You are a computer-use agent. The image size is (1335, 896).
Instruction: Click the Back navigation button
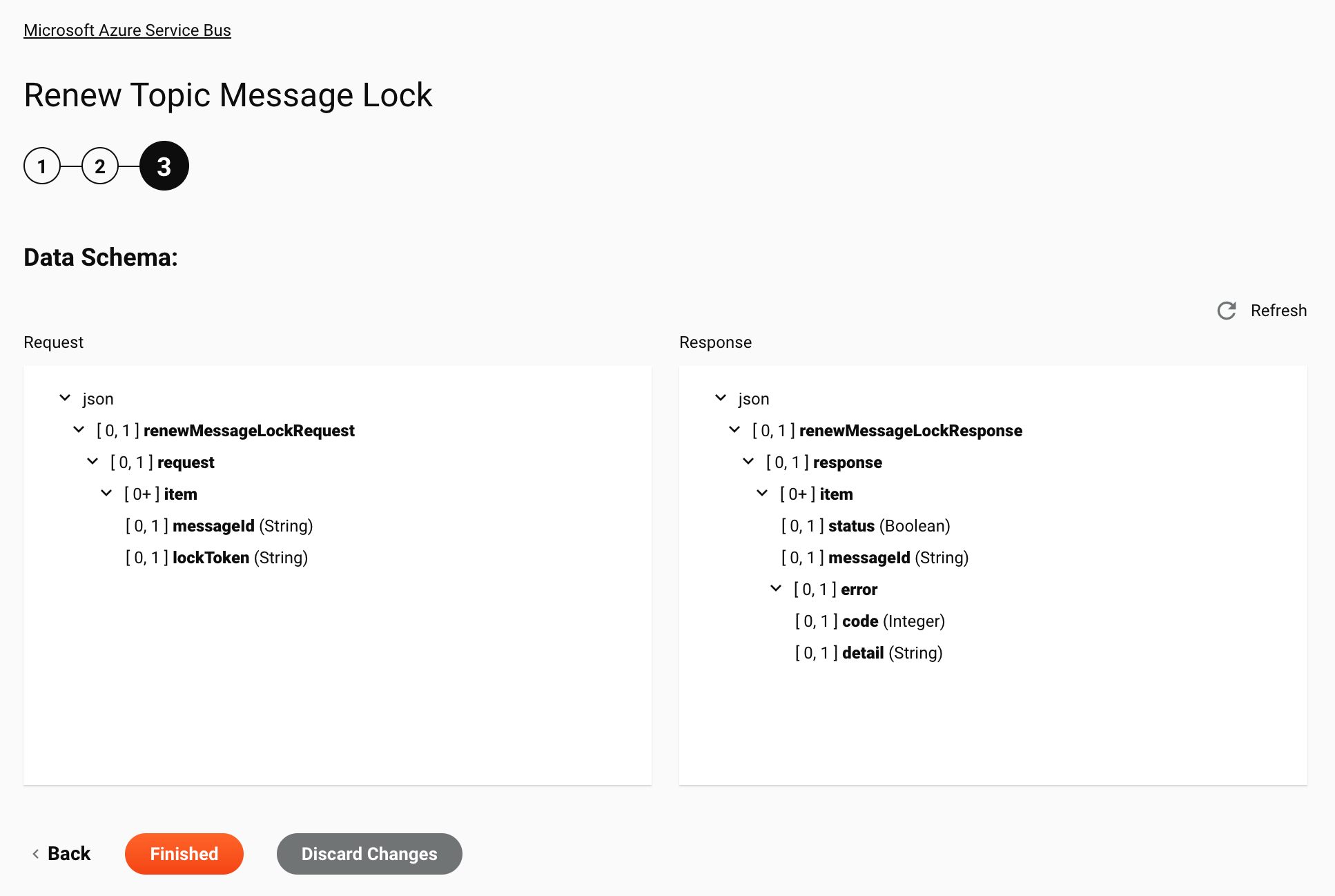pyautogui.click(x=62, y=854)
